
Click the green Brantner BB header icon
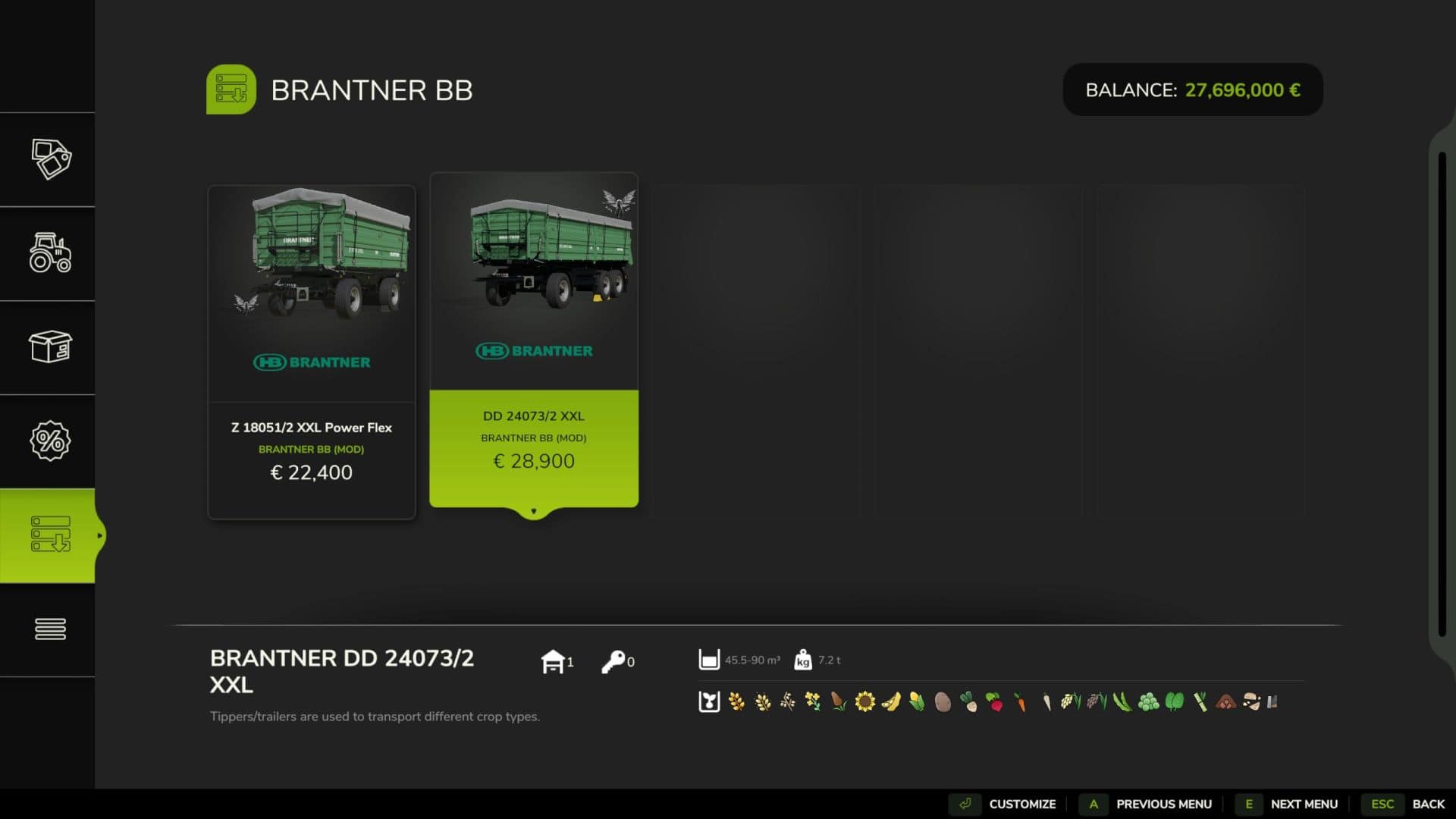(x=231, y=89)
